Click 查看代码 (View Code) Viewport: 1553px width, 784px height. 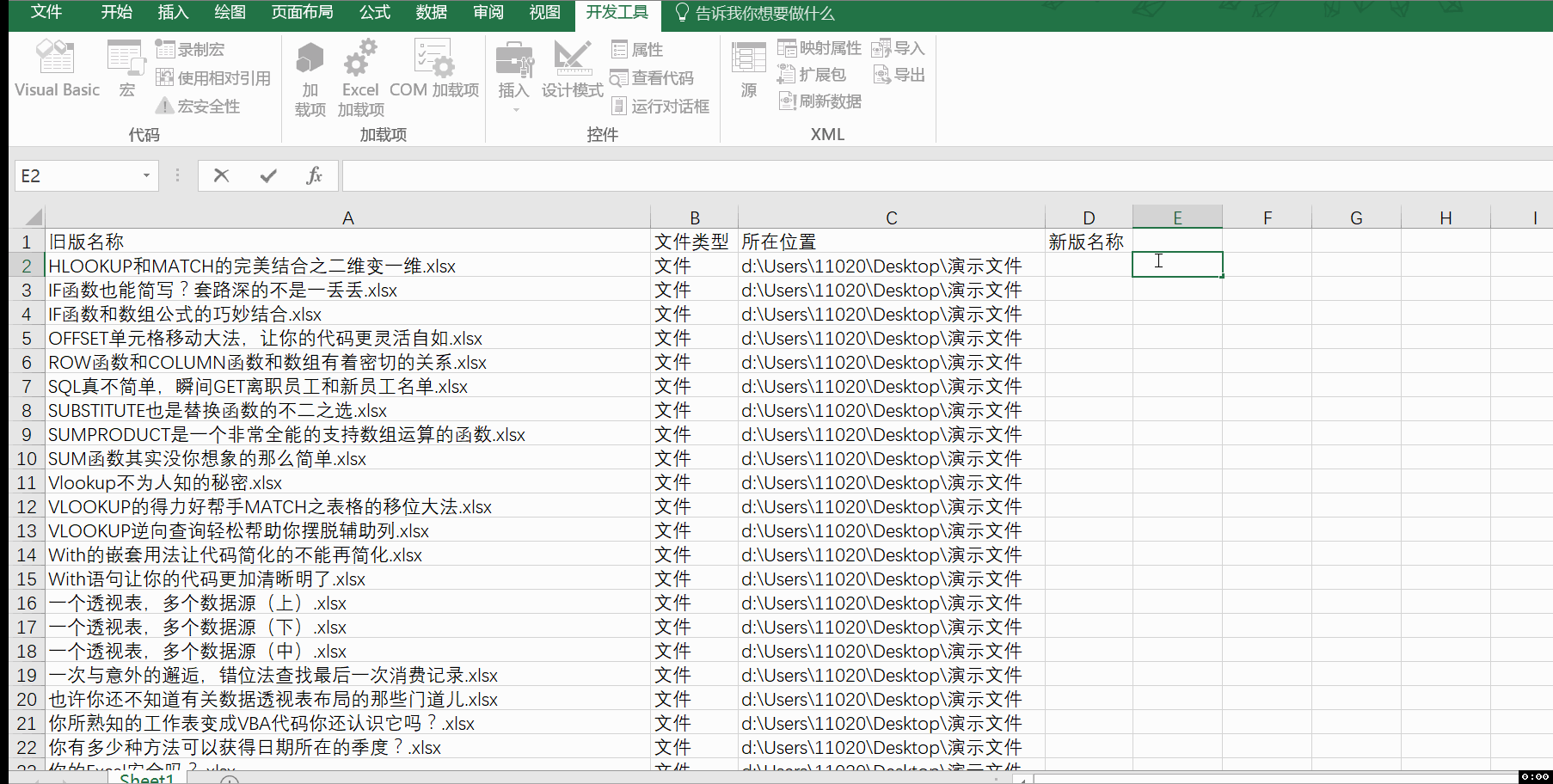pyautogui.click(x=619, y=77)
